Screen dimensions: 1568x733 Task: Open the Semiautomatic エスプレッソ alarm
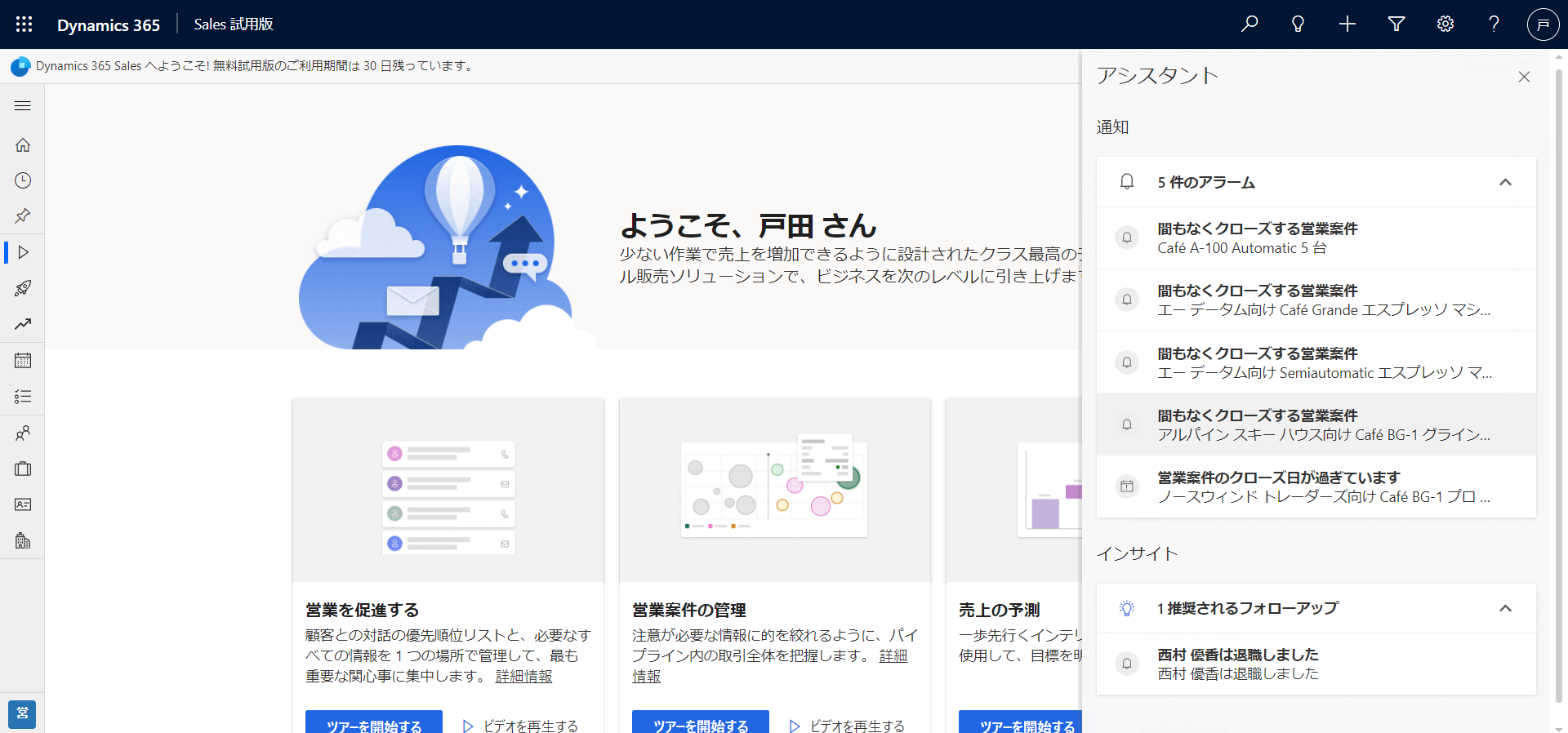(1316, 362)
